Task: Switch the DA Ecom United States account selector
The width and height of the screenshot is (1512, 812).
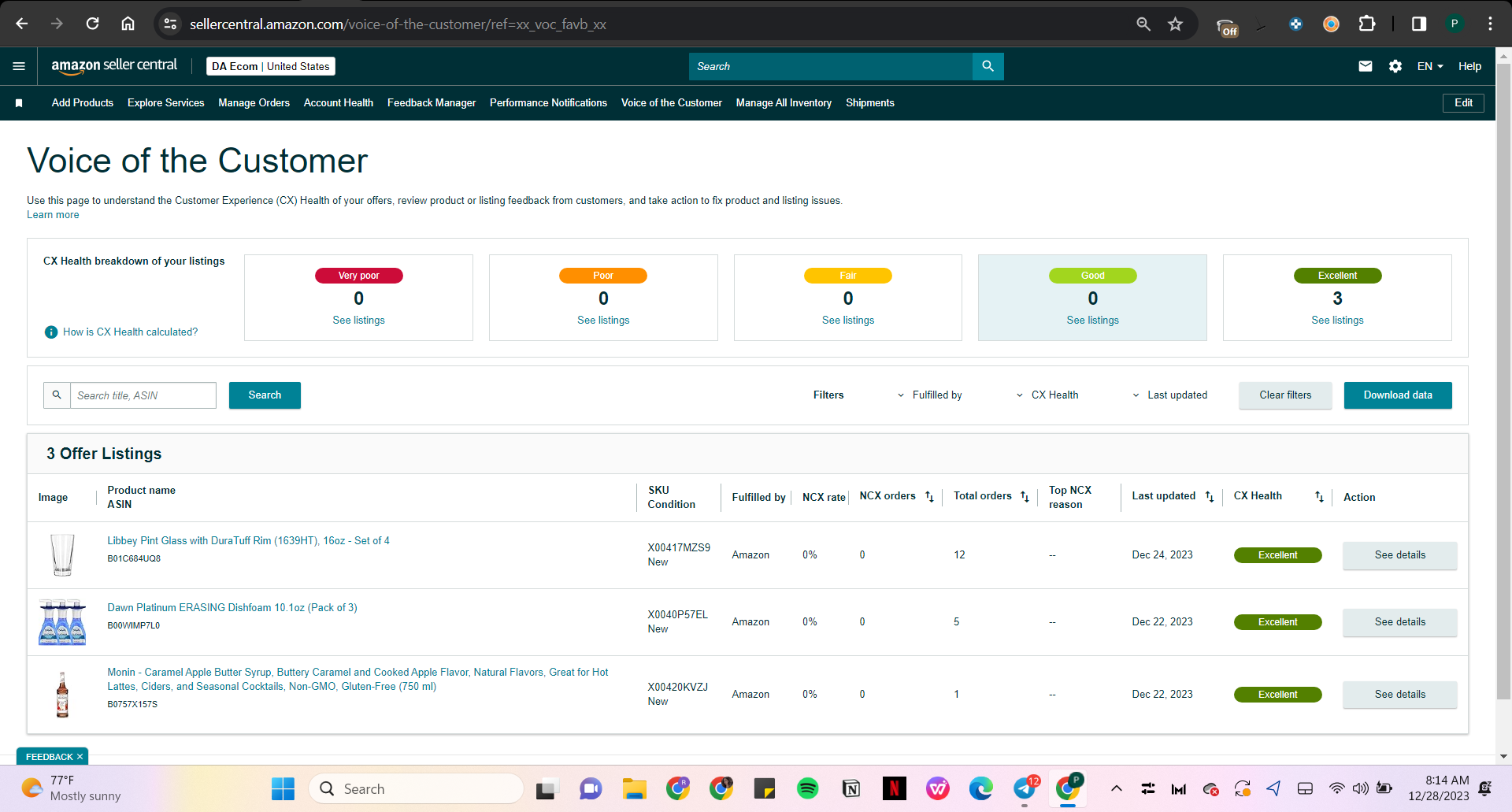Action: pyautogui.click(x=271, y=66)
